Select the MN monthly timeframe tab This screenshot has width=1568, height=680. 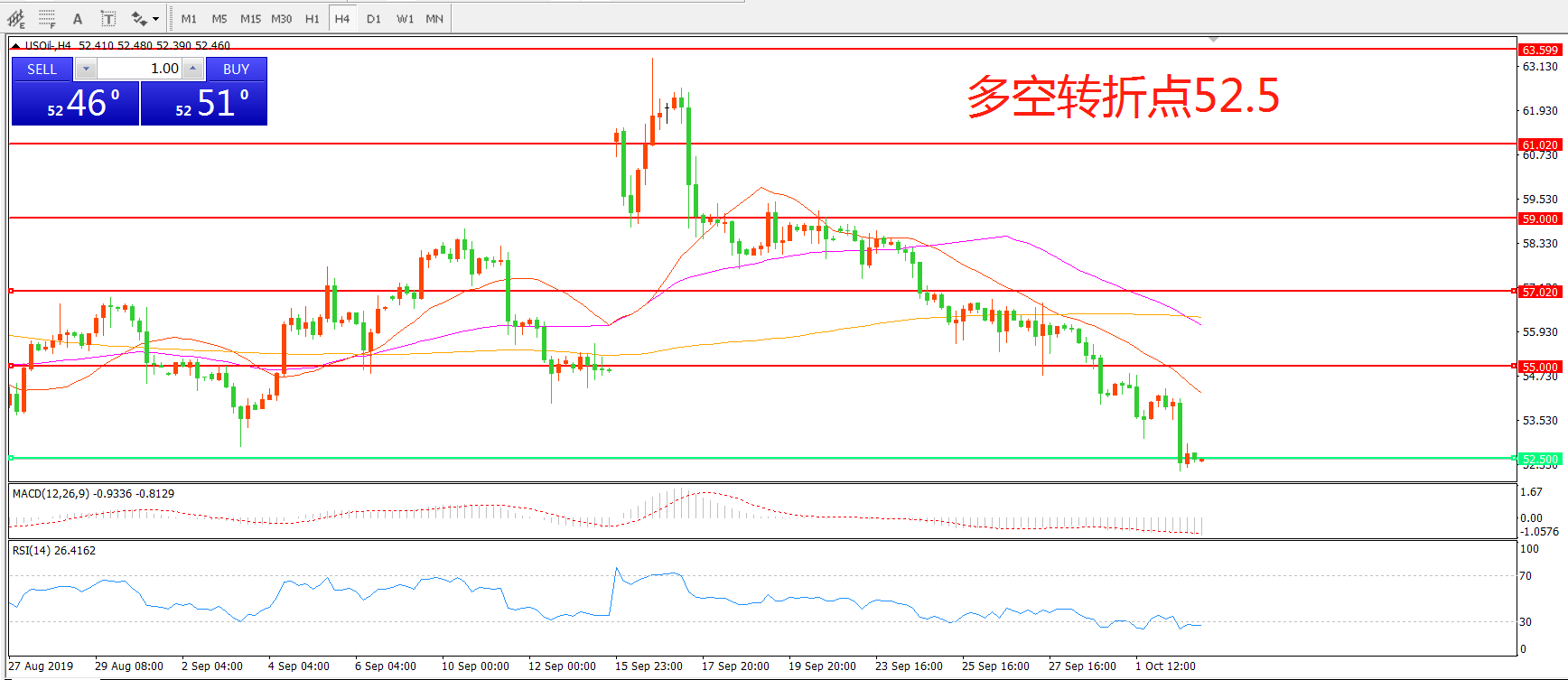click(434, 18)
